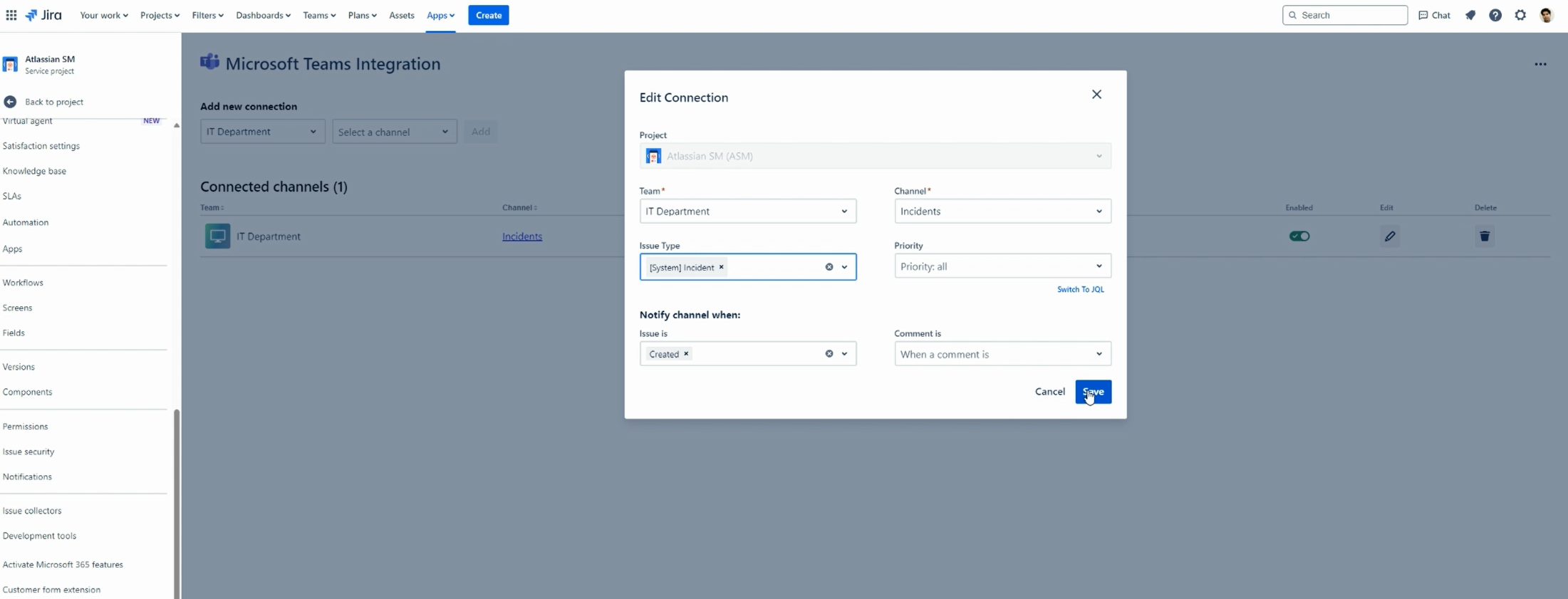The height and width of the screenshot is (599, 1568).
Task: Click the Back to project arrow icon
Action: [10, 102]
